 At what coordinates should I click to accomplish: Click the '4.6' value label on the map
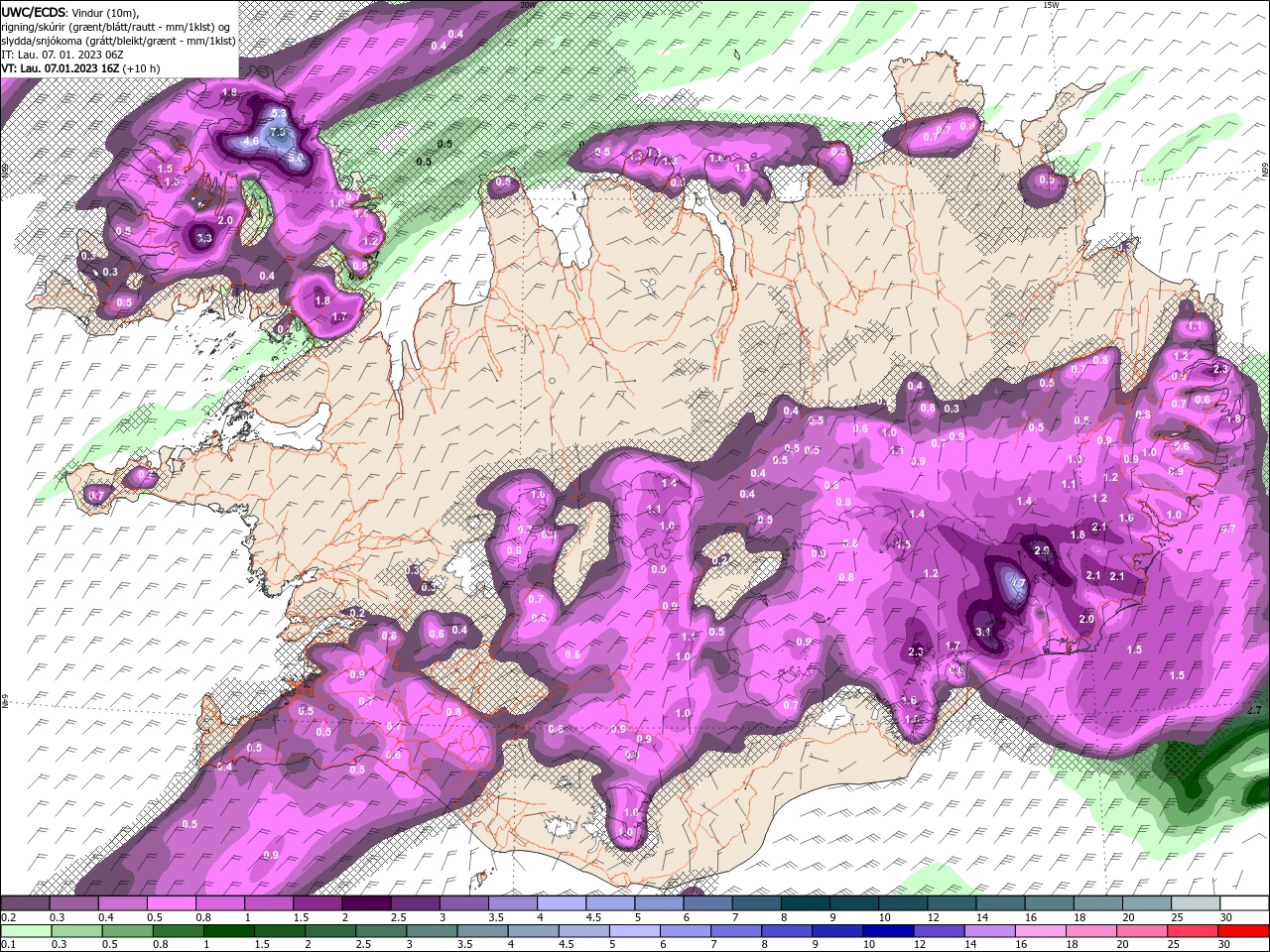pos(251,142)
